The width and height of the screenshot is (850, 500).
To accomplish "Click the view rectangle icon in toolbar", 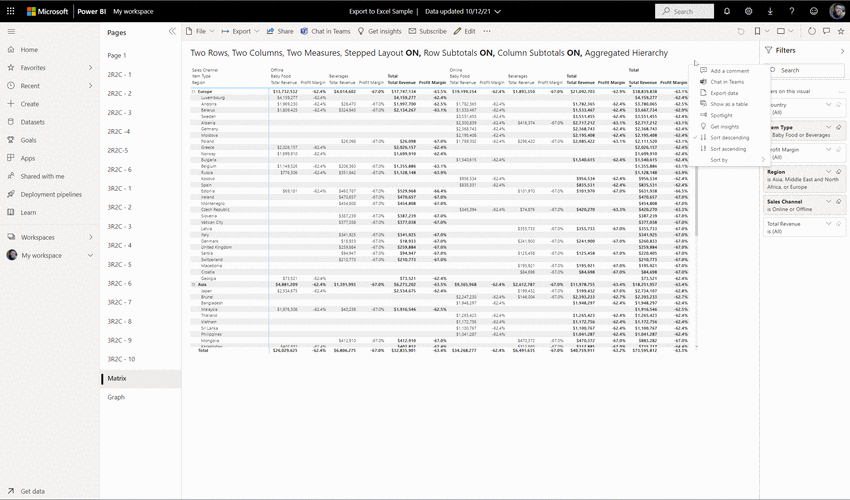I will coord(781,31).
